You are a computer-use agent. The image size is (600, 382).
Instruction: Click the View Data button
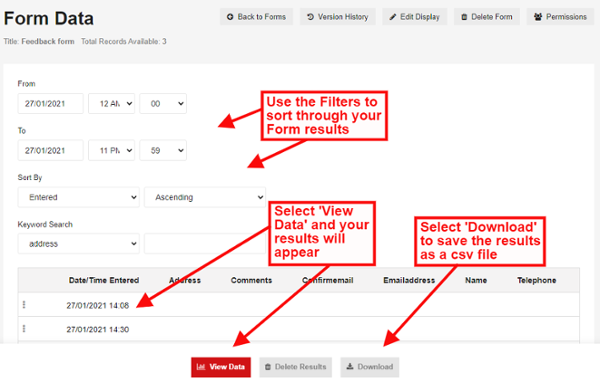click(221, 367)
